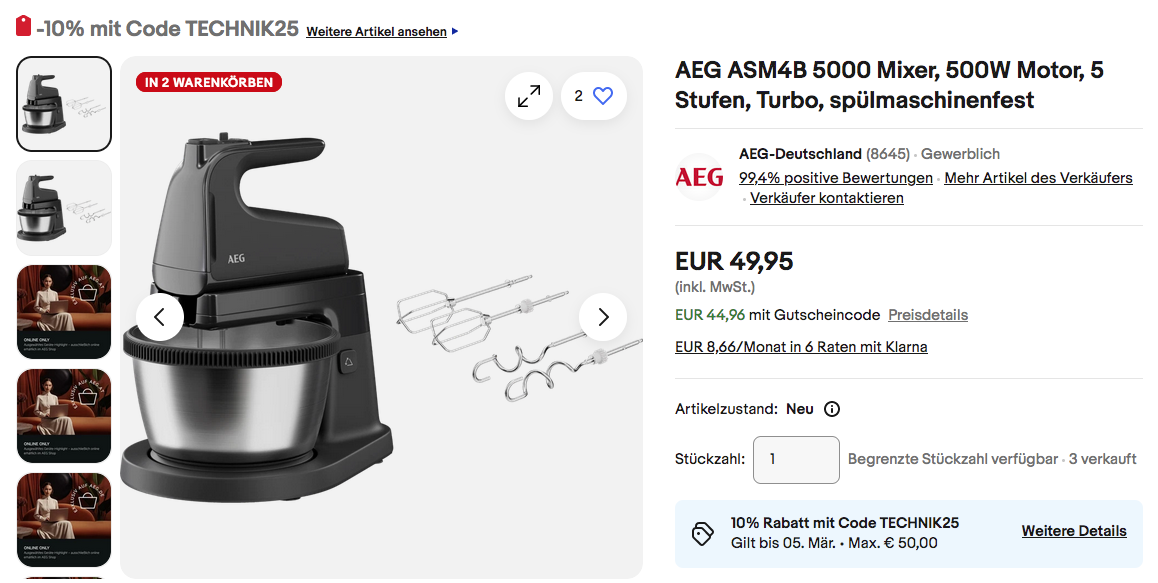Select the fifth thumbnail in the gallery strip
Viewport: 1158px width, 583px height.
(64, 520)
